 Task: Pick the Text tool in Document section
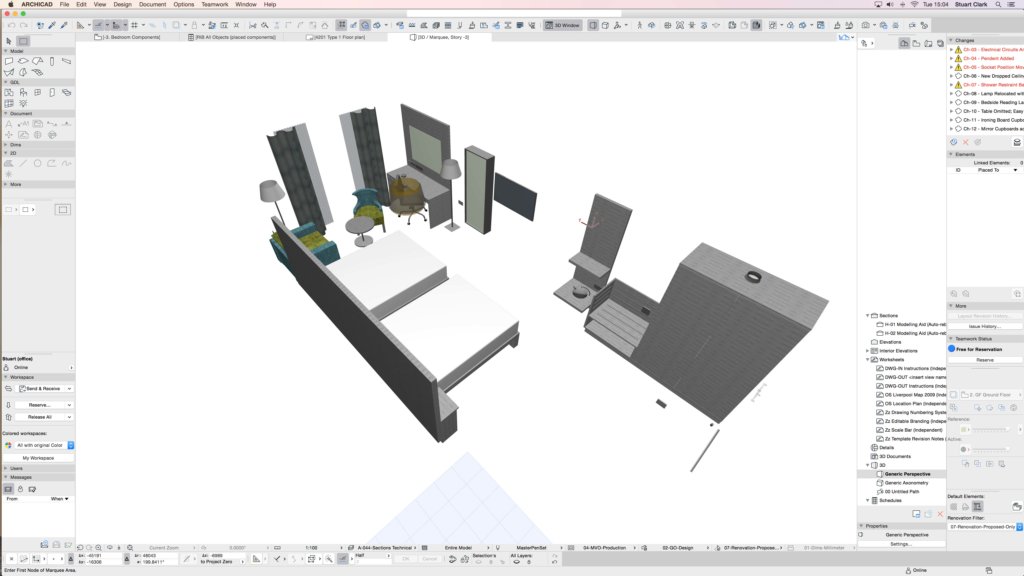click(9, 124)
